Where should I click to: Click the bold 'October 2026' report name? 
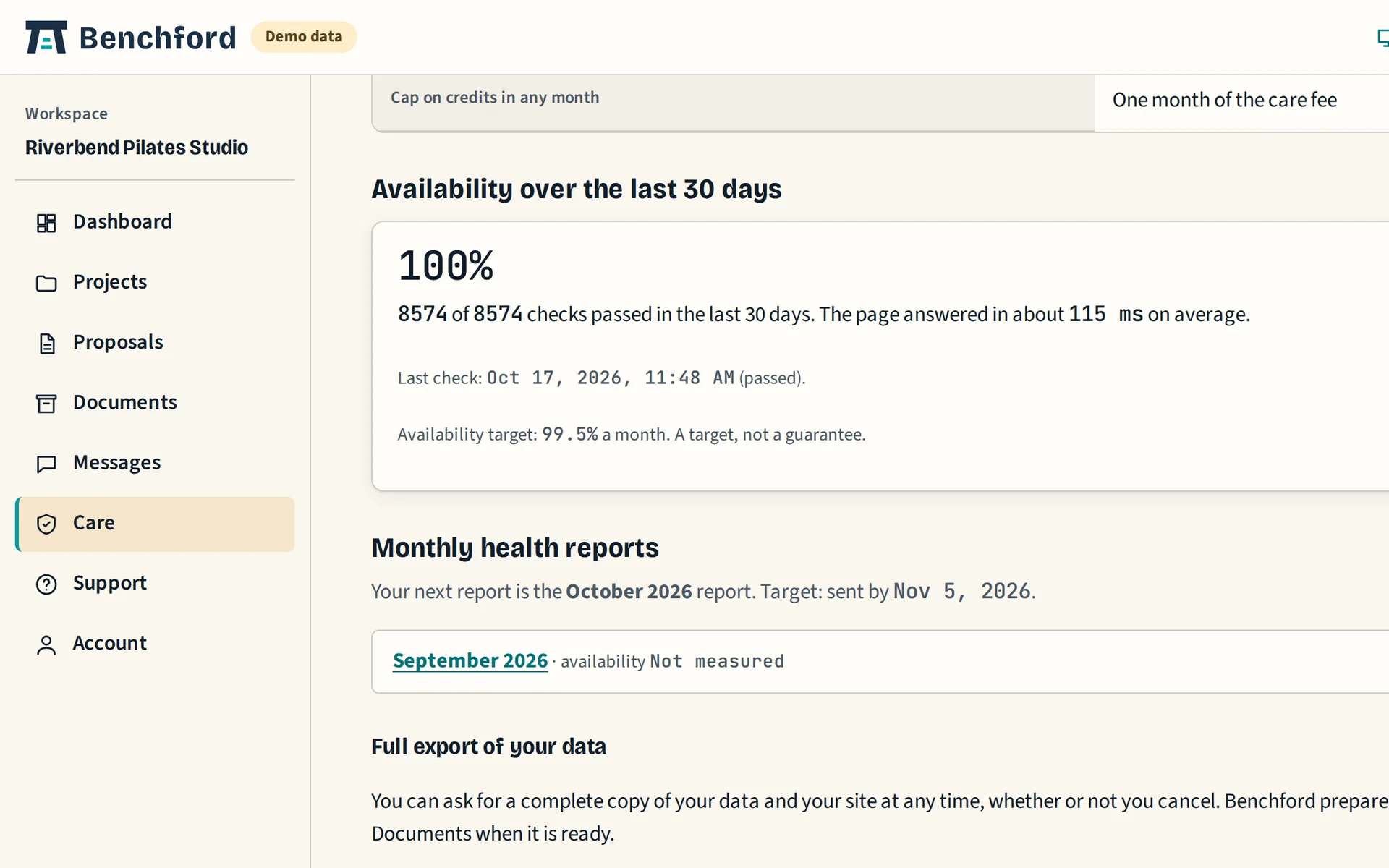click(x=629, y=592)
